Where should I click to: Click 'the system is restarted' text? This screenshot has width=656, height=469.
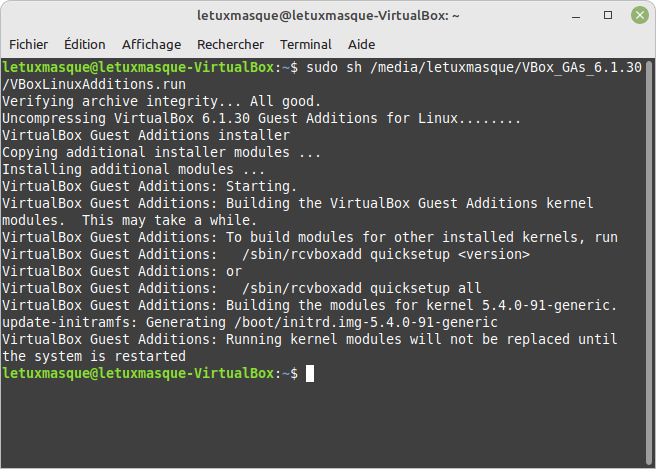click(x=94, y=356)
